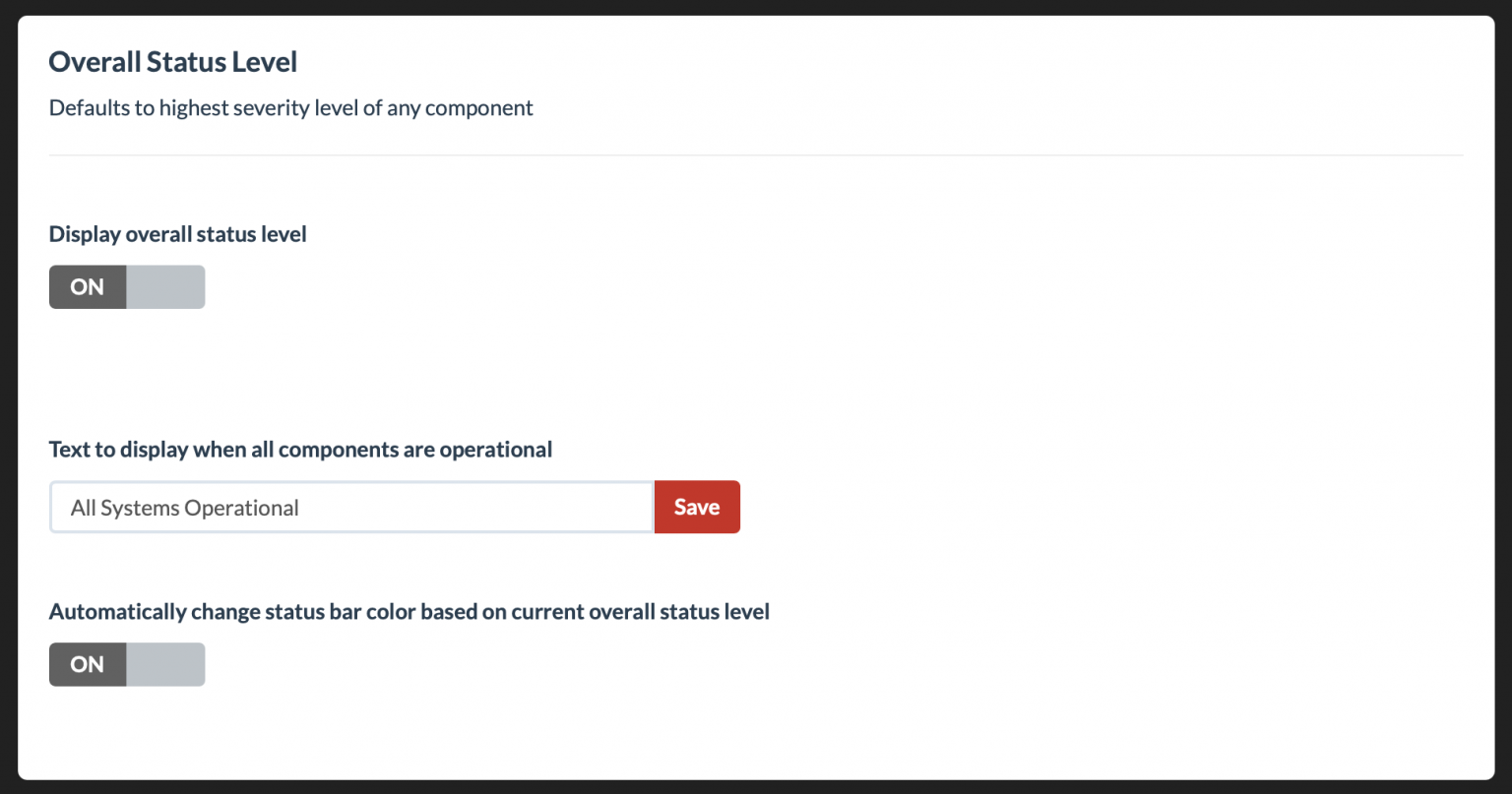Click the gray side of the first ON switch
Viewport: 1512px width, 794px height.
click(x=164, y=286)
